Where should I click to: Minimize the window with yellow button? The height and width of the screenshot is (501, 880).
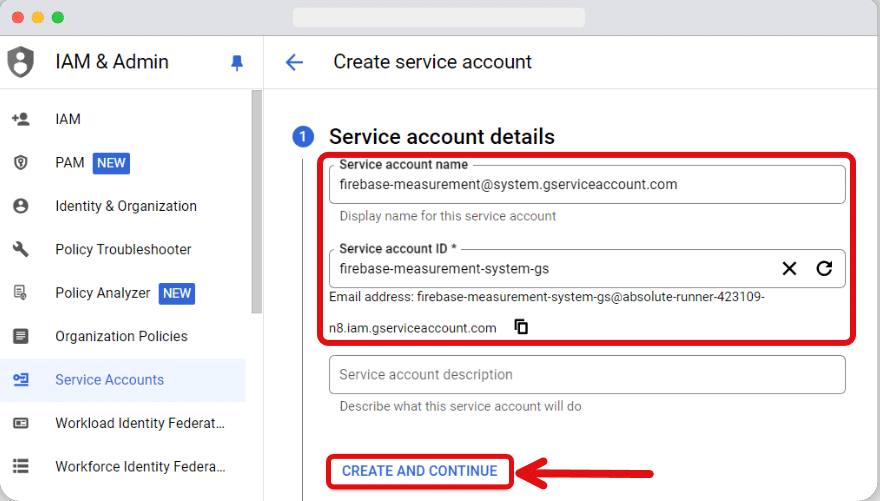click(38, 17)
